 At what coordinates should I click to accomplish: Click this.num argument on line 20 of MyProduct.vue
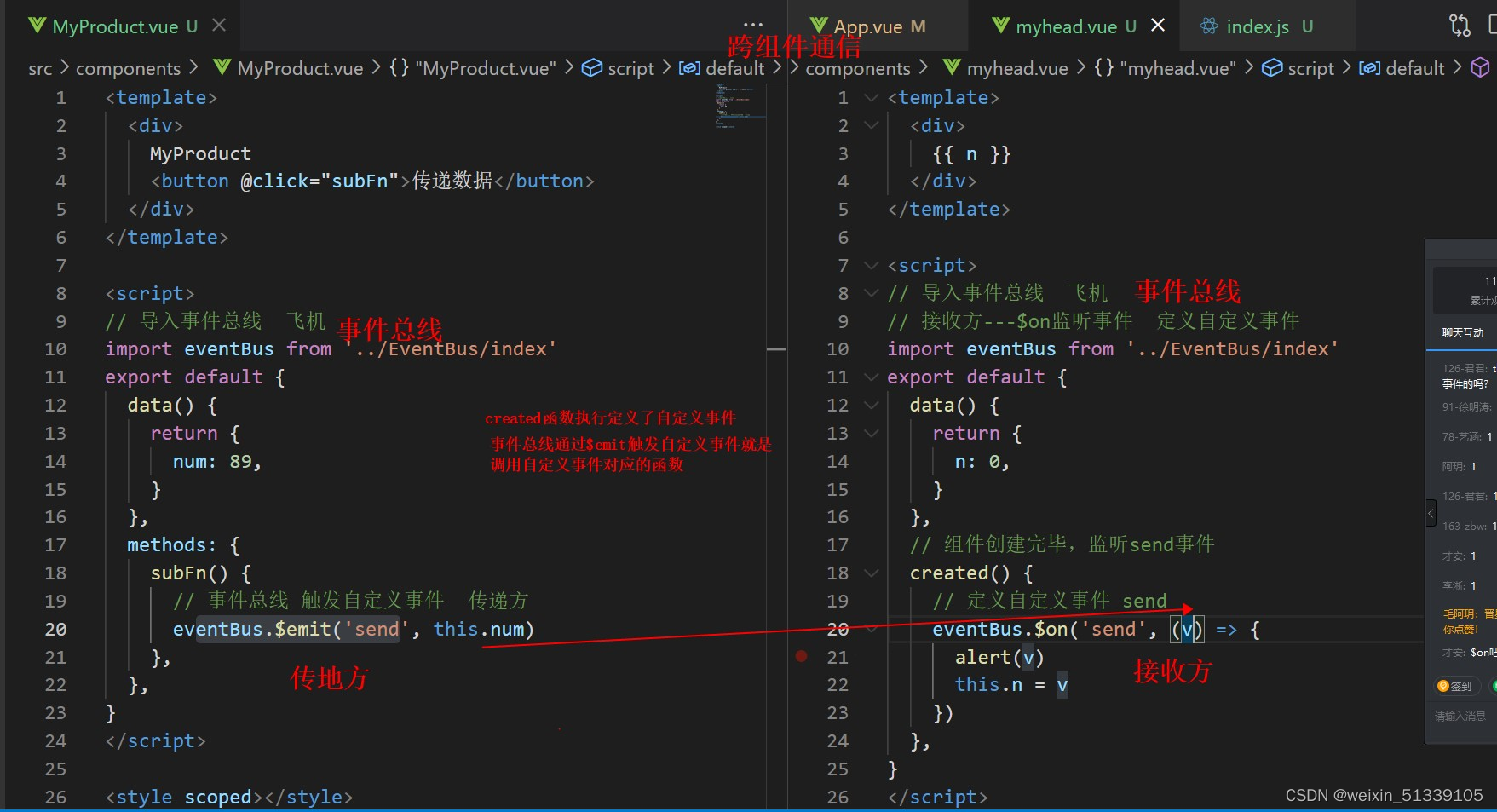pos(479,630)
